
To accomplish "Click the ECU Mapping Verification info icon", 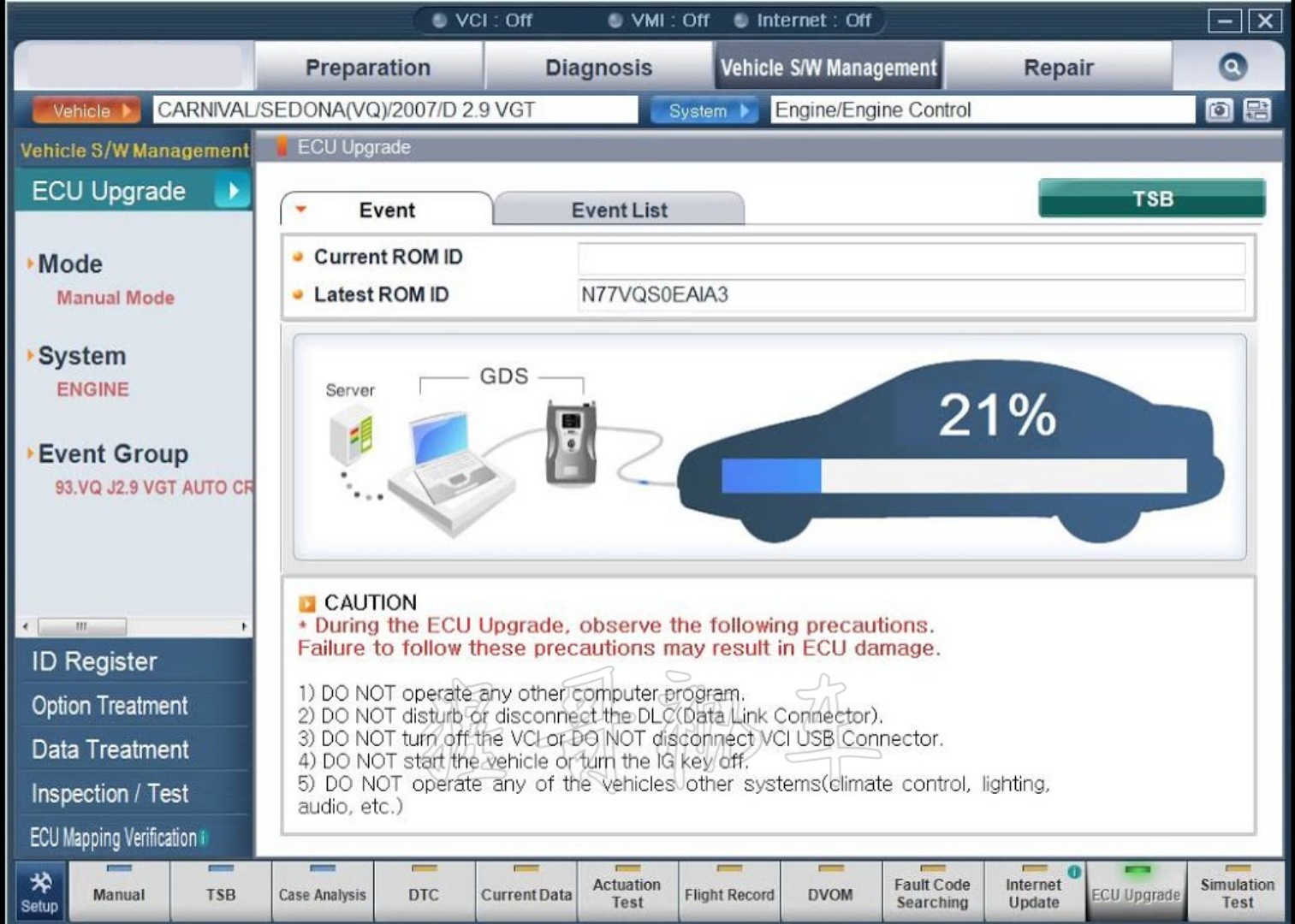I will click(204, 838).
